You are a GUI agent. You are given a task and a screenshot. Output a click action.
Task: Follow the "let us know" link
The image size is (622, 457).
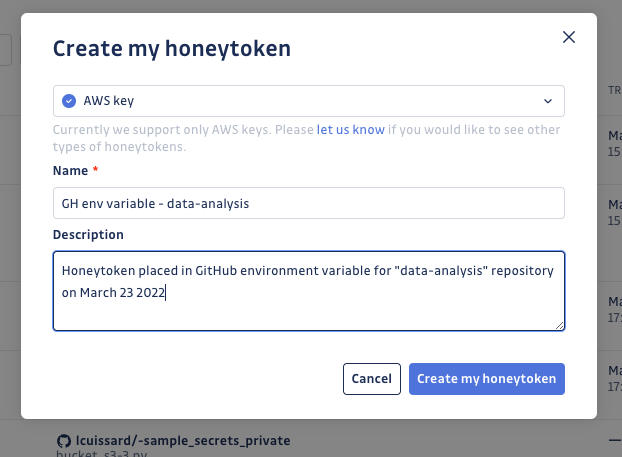pyautogui.click(x=350, y=130)
